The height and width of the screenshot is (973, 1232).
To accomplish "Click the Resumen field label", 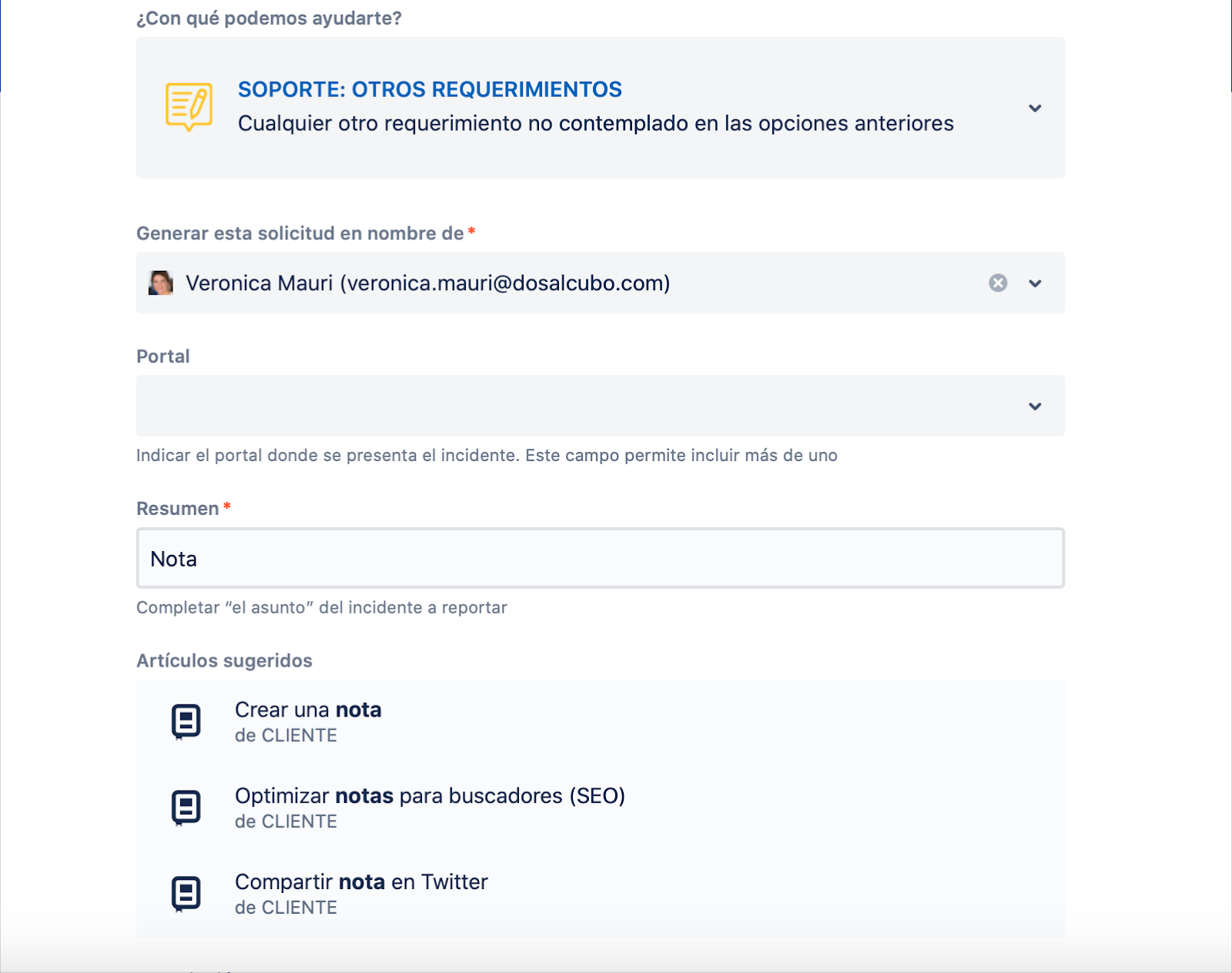I will [177, 509].
